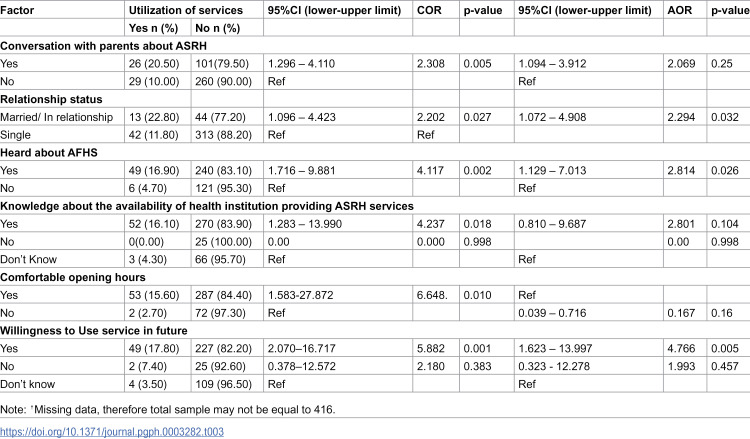Select the No n (%) subheader
The width and height of the screenshot is (750, 439).
(218, 28)
